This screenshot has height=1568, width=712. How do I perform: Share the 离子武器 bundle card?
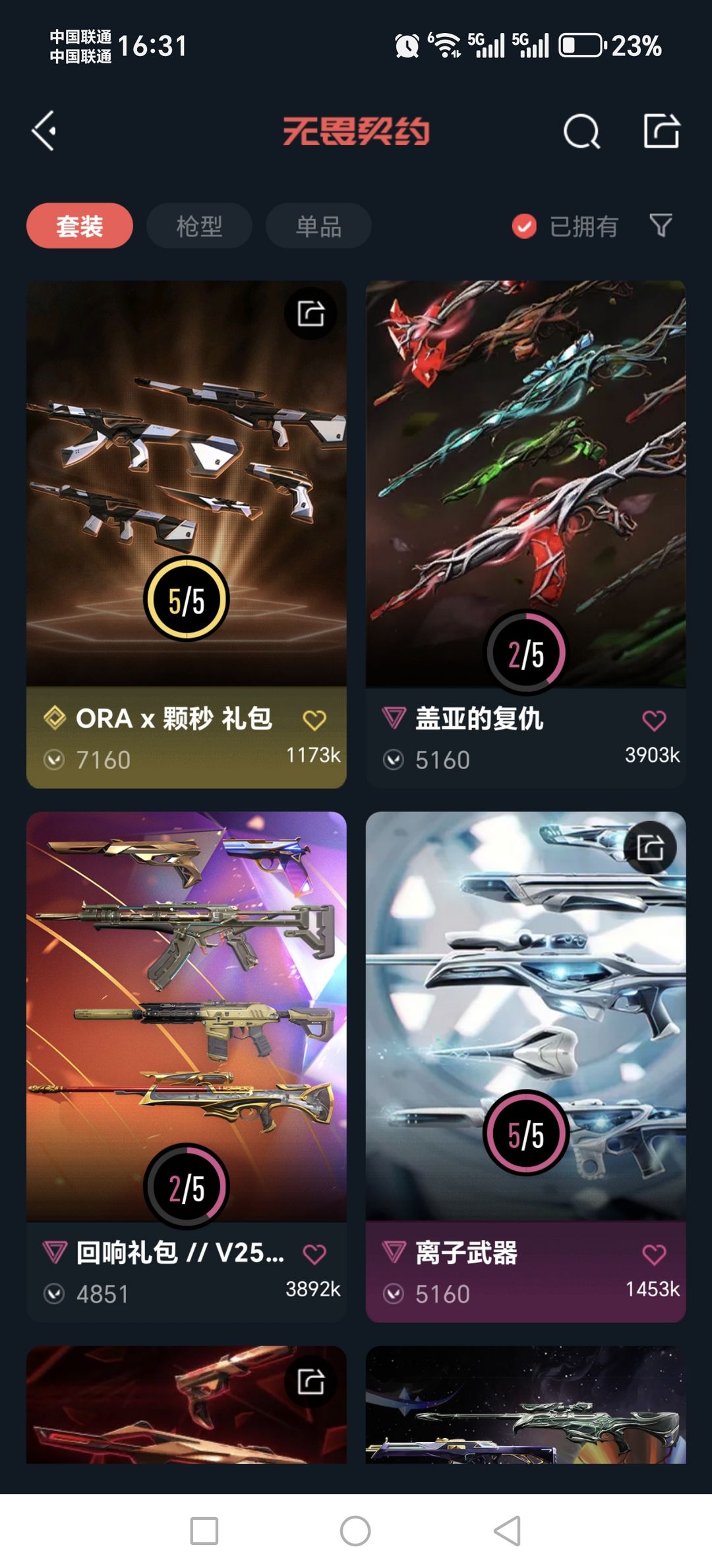click(x=650, y=848)
